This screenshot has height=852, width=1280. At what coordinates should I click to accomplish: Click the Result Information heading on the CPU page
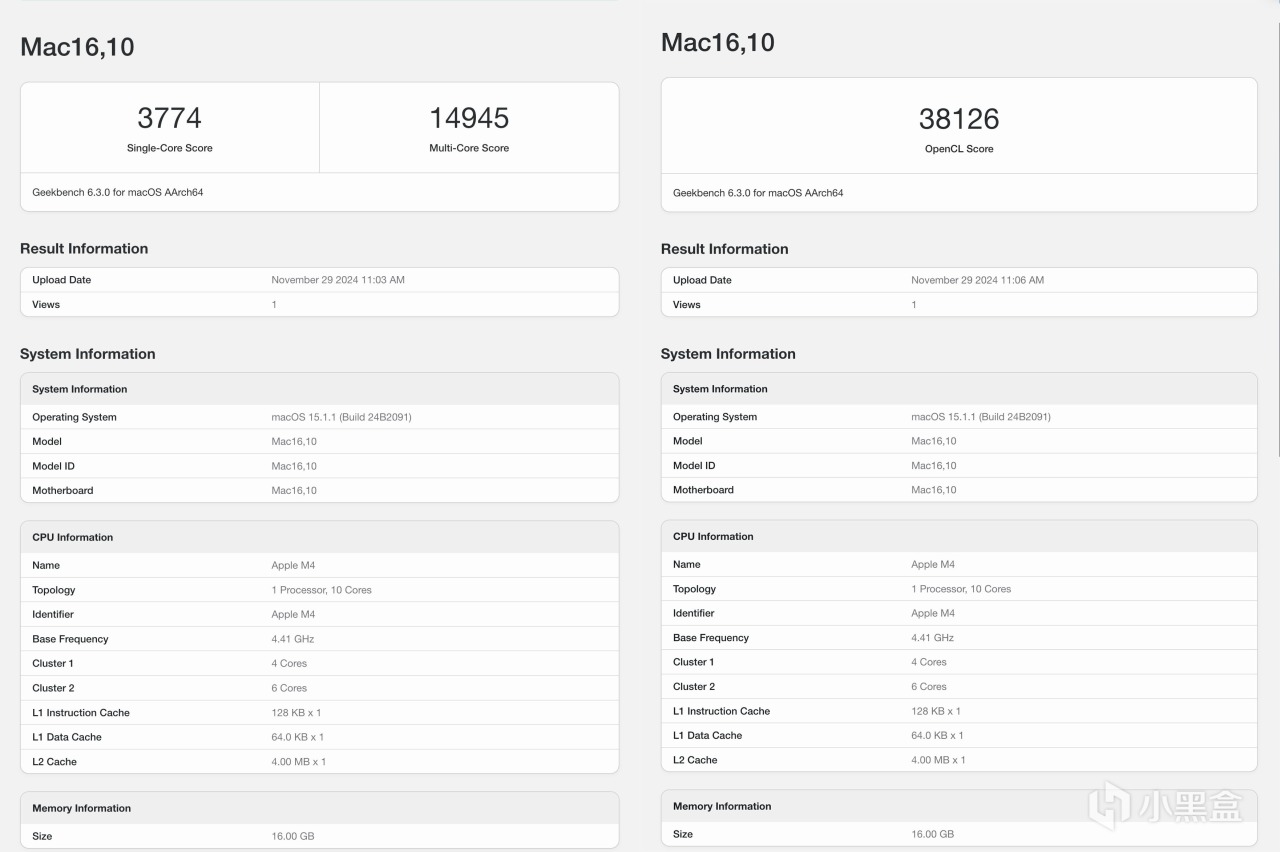click(x=84, y=249)
